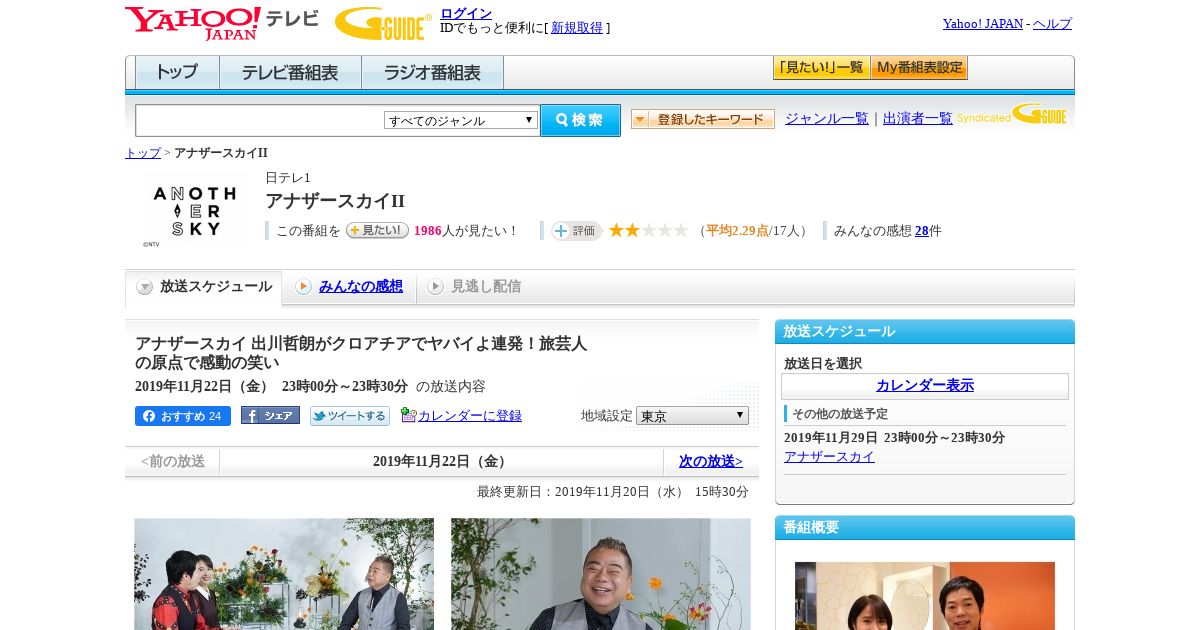1200x630 pixels.
Task: Open the ヘルプ link
Action: pyautogui.click(x=1052, y=24)
